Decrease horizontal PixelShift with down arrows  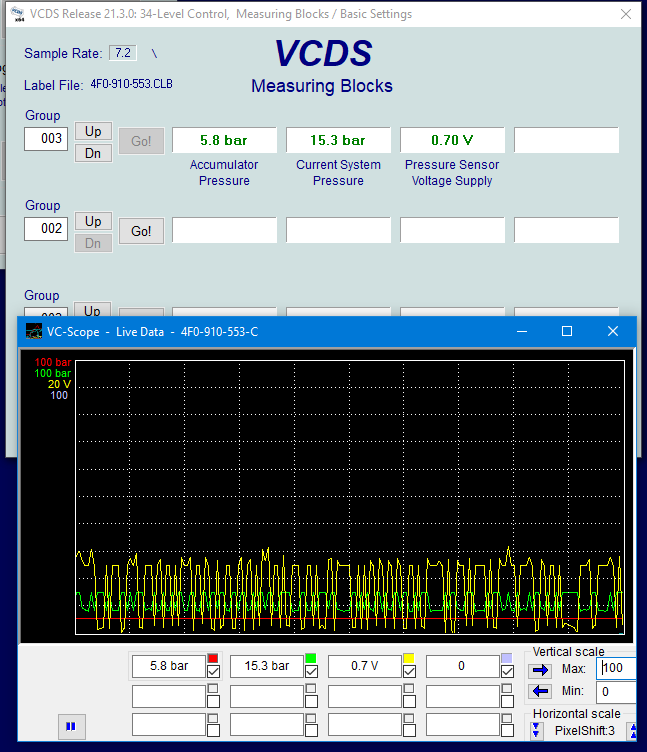coord(536,730)
